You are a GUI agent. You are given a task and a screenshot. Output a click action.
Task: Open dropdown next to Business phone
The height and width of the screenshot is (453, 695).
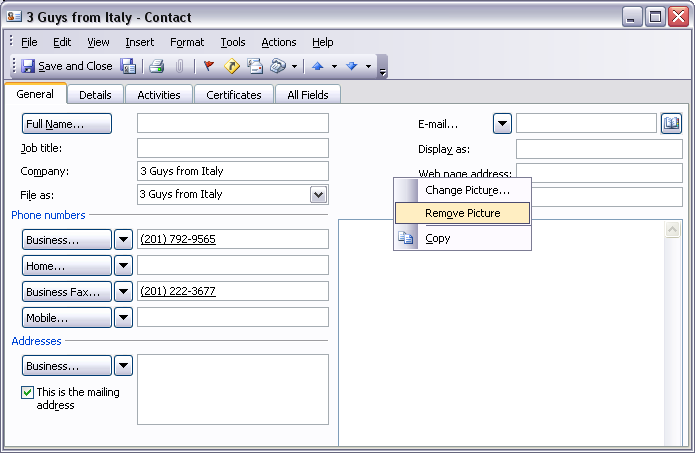point(123,240)
